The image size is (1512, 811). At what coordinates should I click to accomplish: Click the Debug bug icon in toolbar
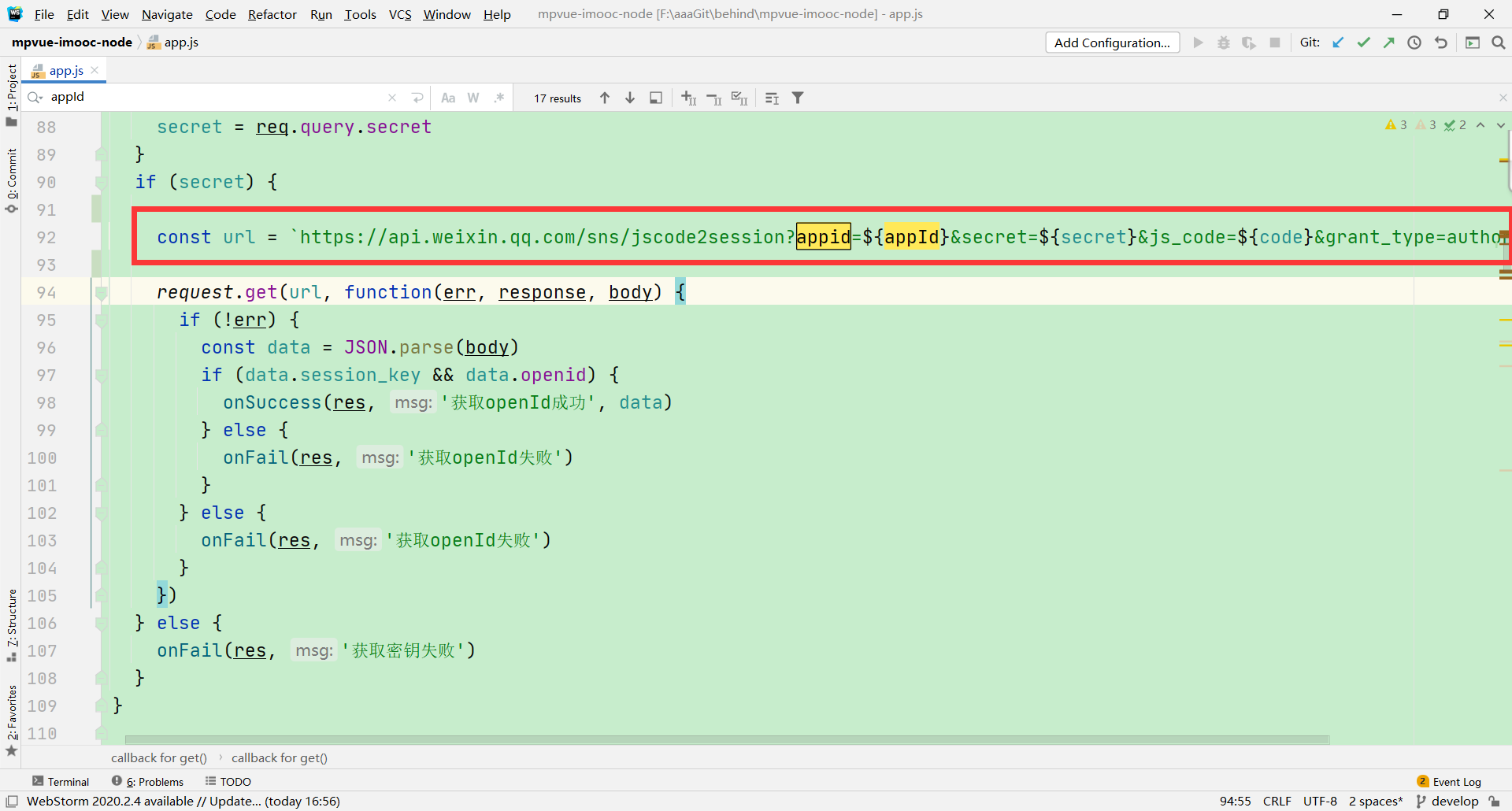coord(1224,43)
